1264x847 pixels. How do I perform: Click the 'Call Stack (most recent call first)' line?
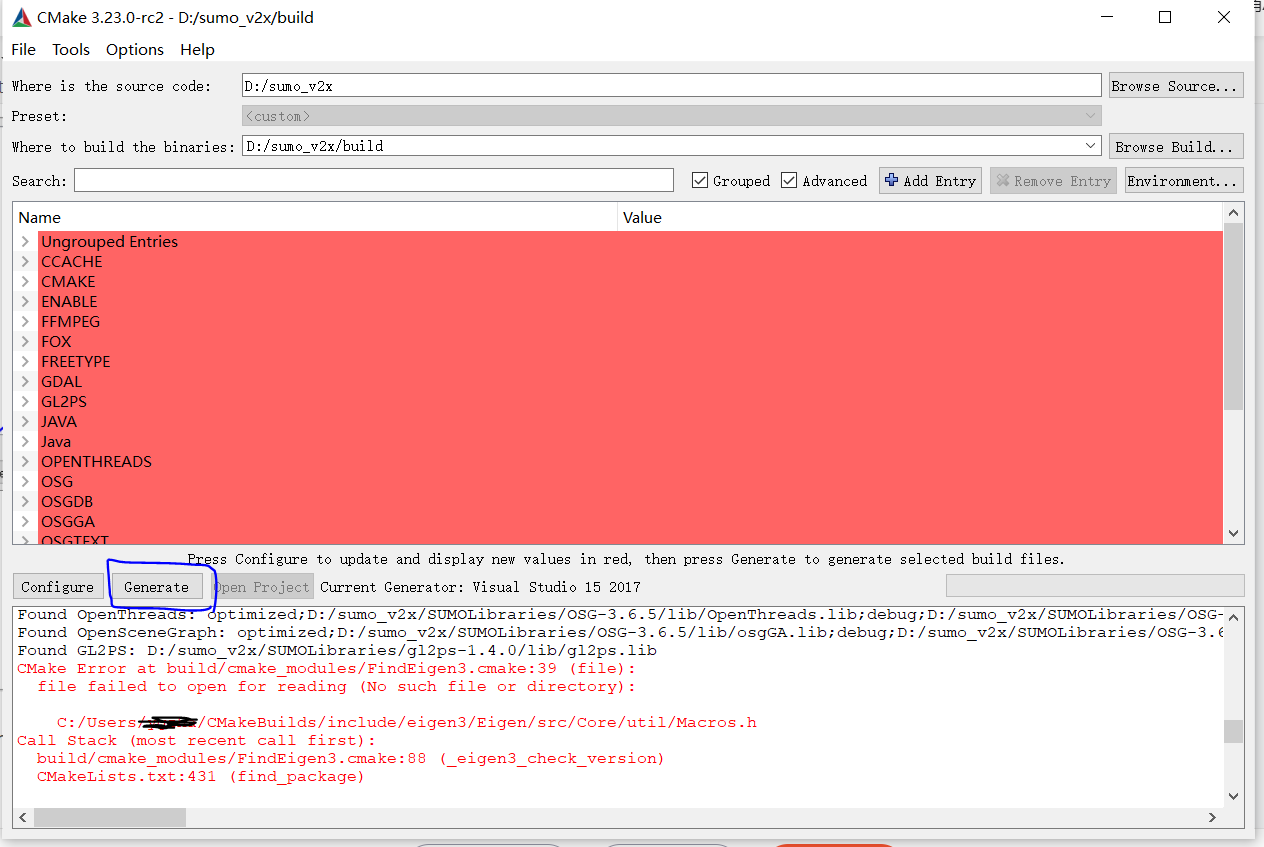(197, 740)
